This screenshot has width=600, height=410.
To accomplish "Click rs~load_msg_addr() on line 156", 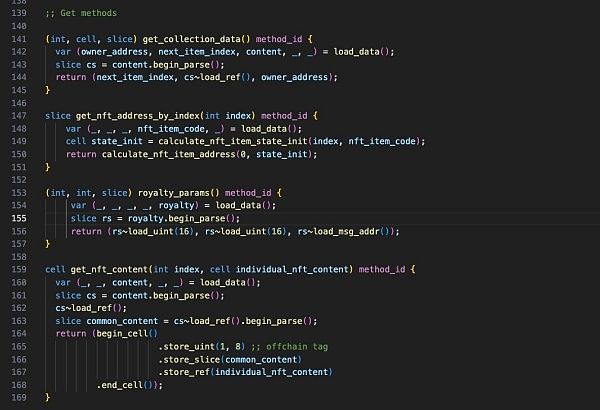I will pos(346,231).
